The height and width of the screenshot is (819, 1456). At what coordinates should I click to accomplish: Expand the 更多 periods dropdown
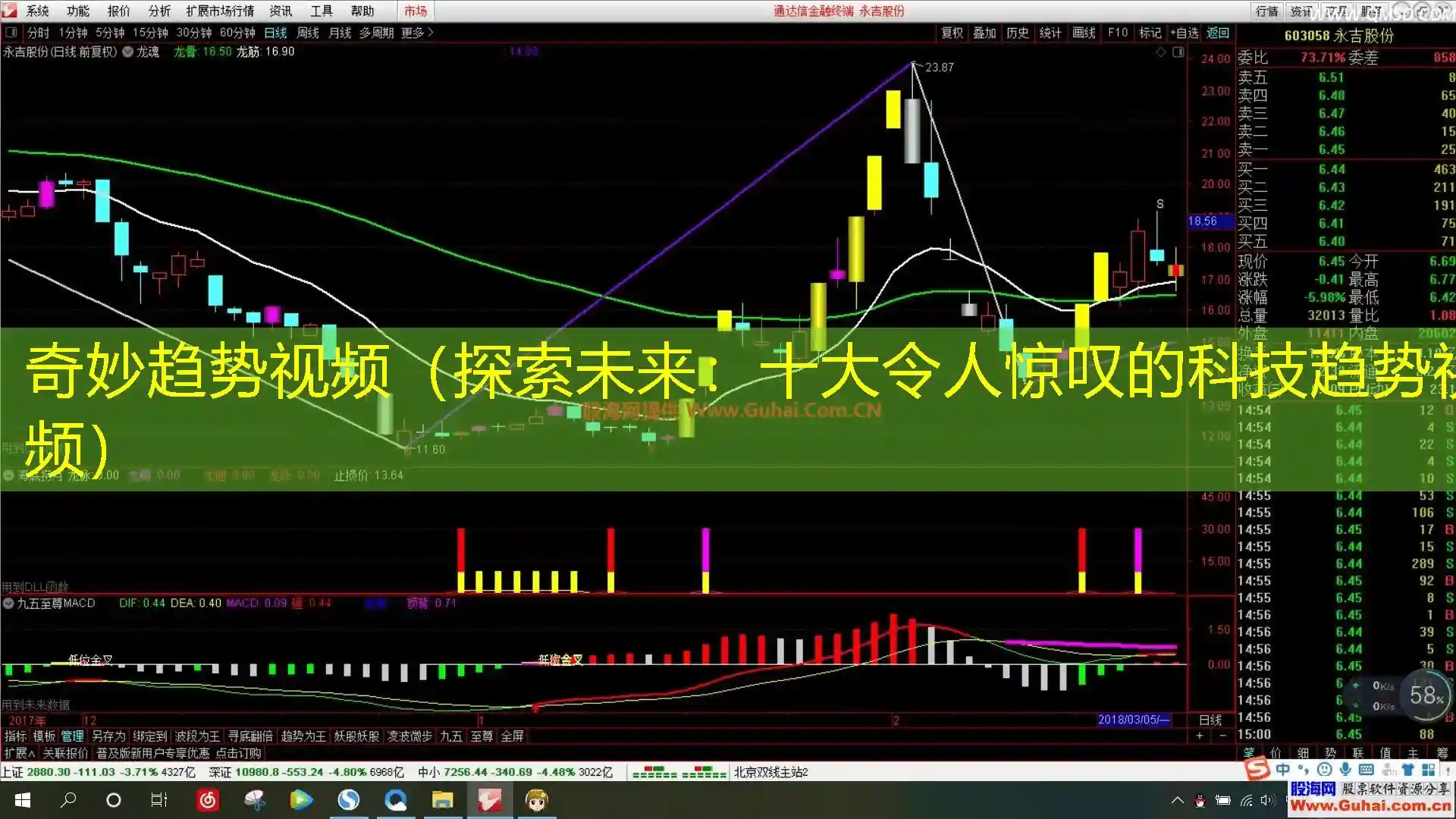417,33
